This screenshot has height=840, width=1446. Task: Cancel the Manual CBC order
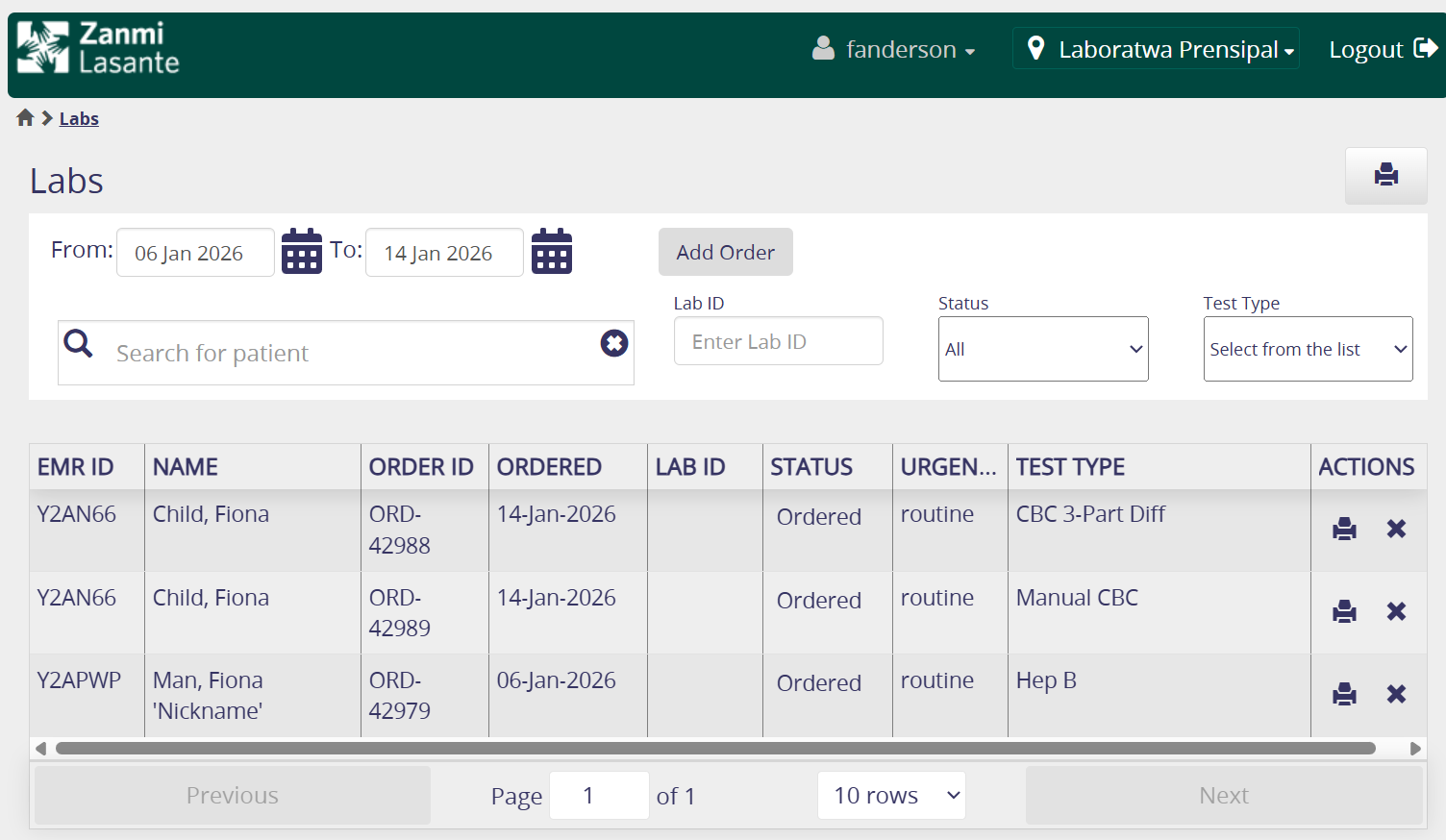(1396, 611)
